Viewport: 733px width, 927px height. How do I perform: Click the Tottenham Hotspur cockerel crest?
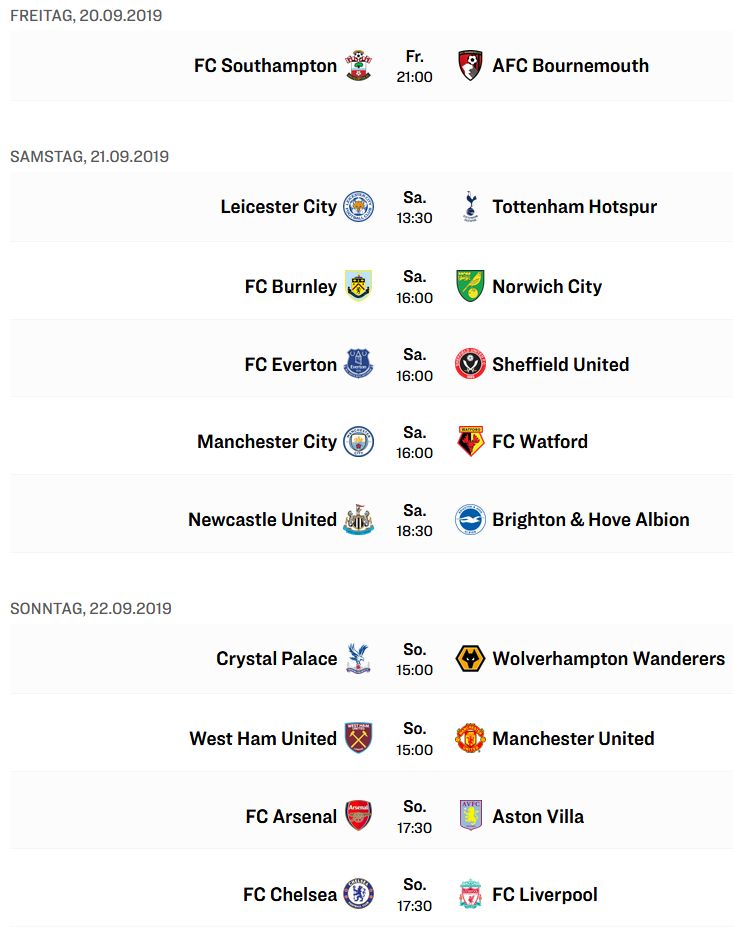(471, 207)
